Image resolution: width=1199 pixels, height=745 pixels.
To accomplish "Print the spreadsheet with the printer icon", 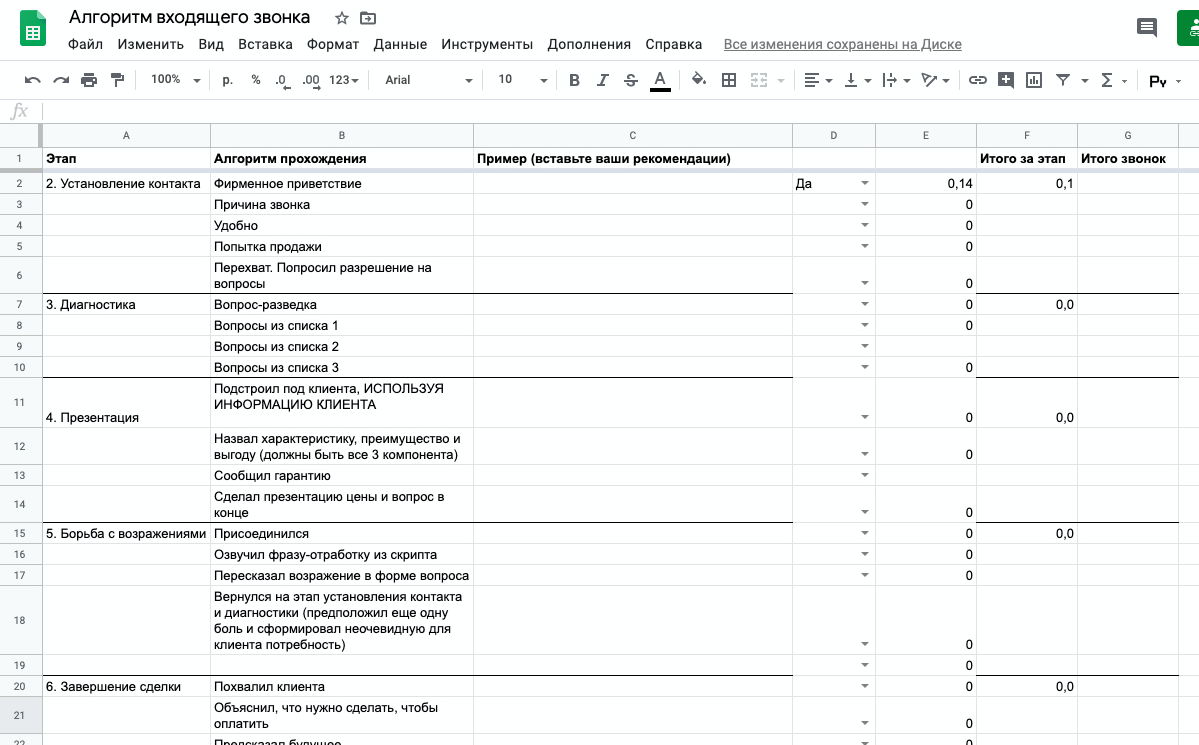I will [89, 80].
